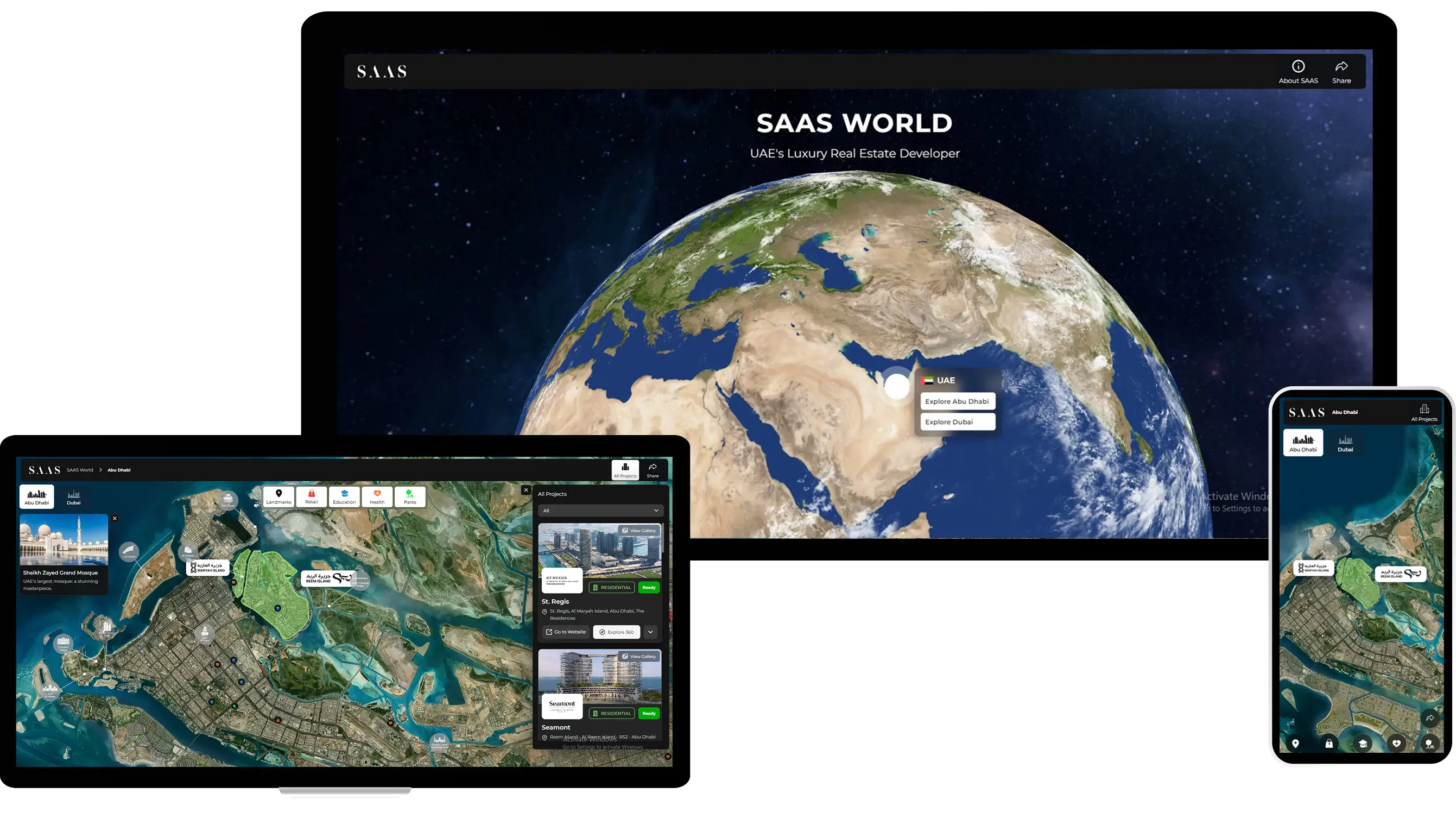The height and width of the screenshot is (831, 1456).
Task: Click the SAAS logo on the desktop screen
Action: pyautogui.click(x=382, y=71)
